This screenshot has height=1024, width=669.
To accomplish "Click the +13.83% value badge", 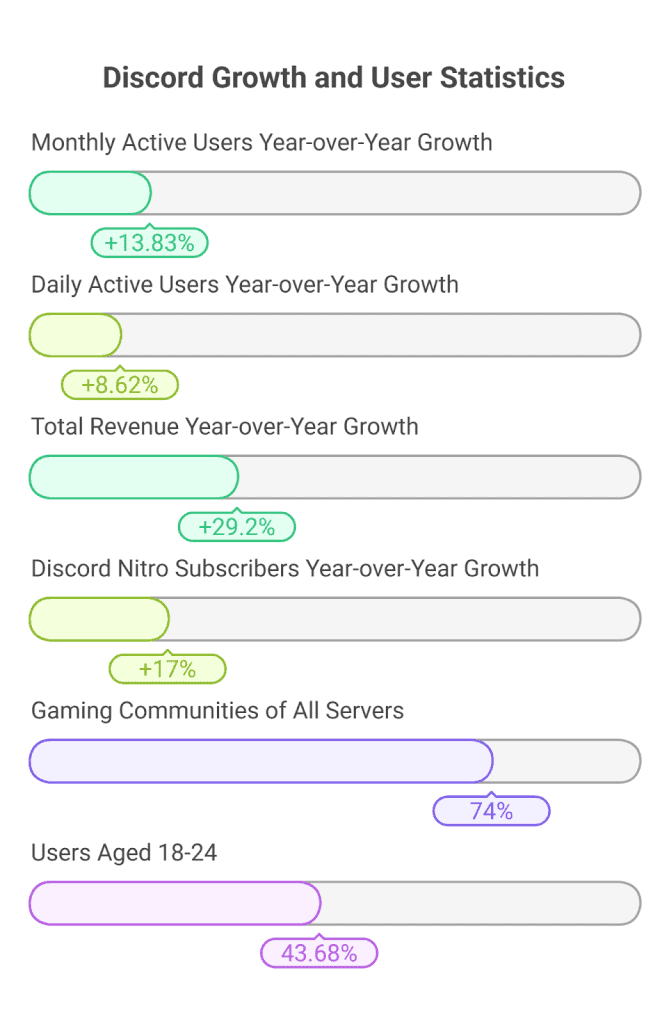I will click(150, 243).
